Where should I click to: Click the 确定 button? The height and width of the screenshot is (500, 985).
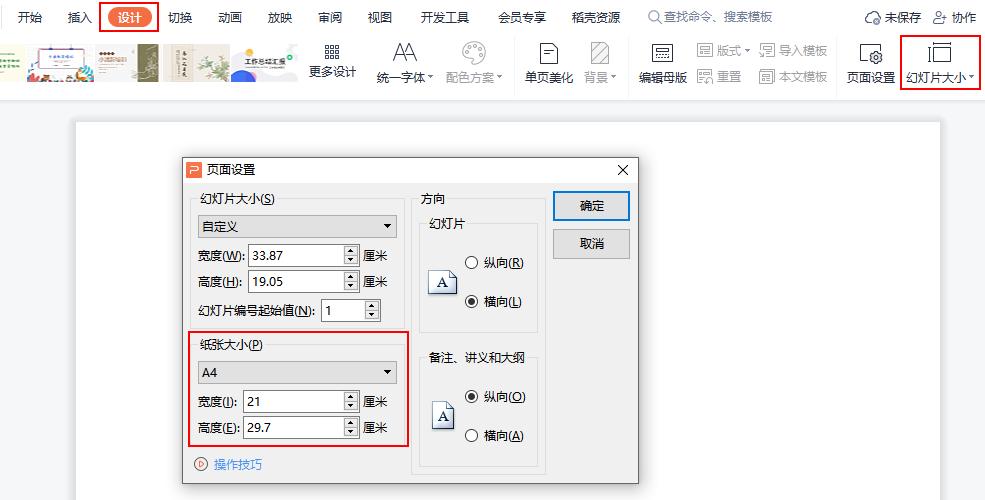click(x=591, y=206)
